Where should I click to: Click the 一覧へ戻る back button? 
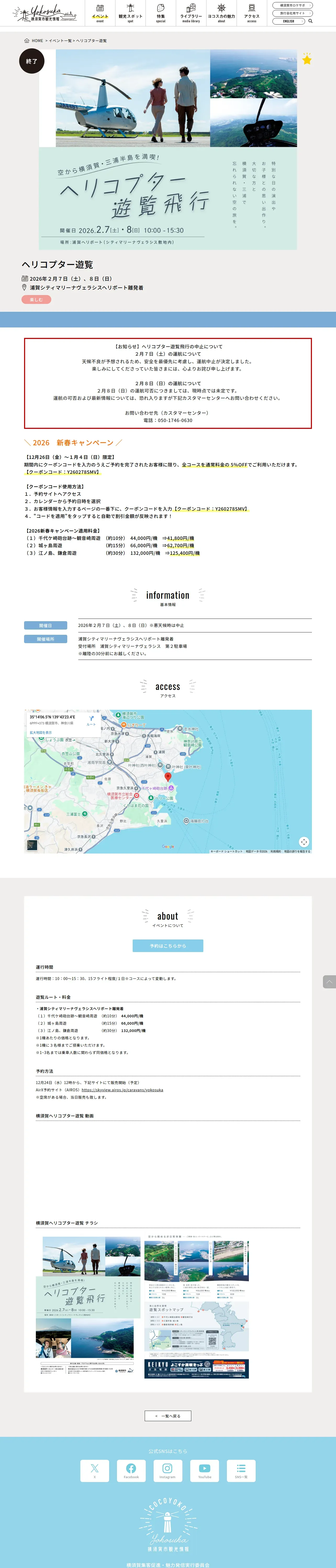(168, 1416)
